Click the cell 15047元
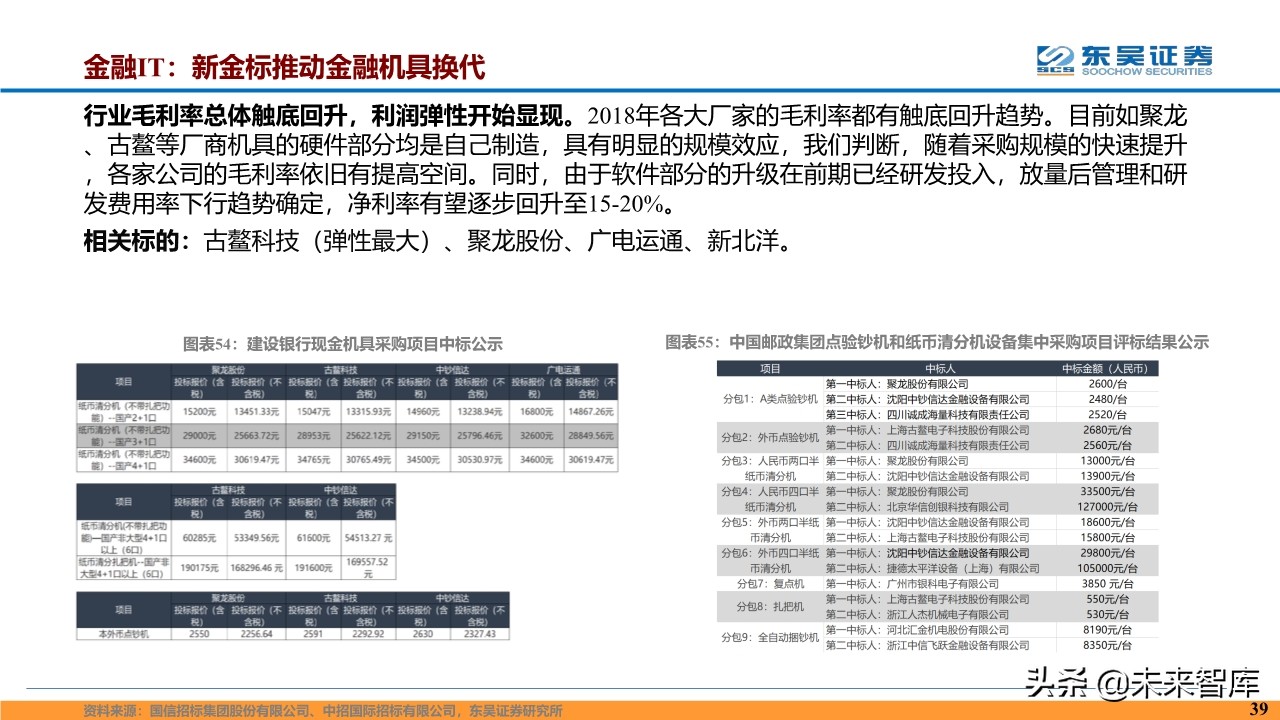1280x720 pixels. click(313, 412)
